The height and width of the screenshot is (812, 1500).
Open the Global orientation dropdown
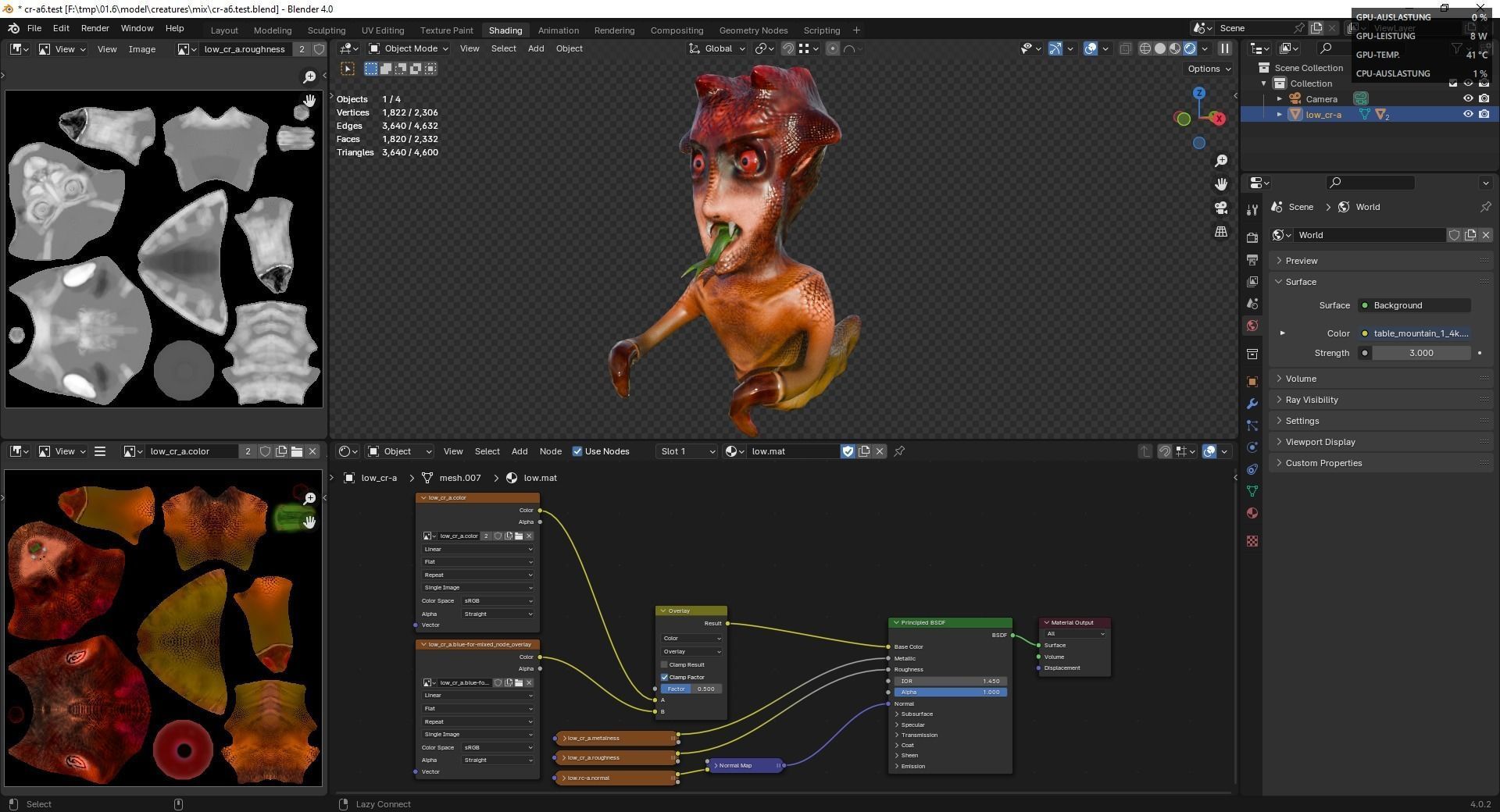[716, 48]
